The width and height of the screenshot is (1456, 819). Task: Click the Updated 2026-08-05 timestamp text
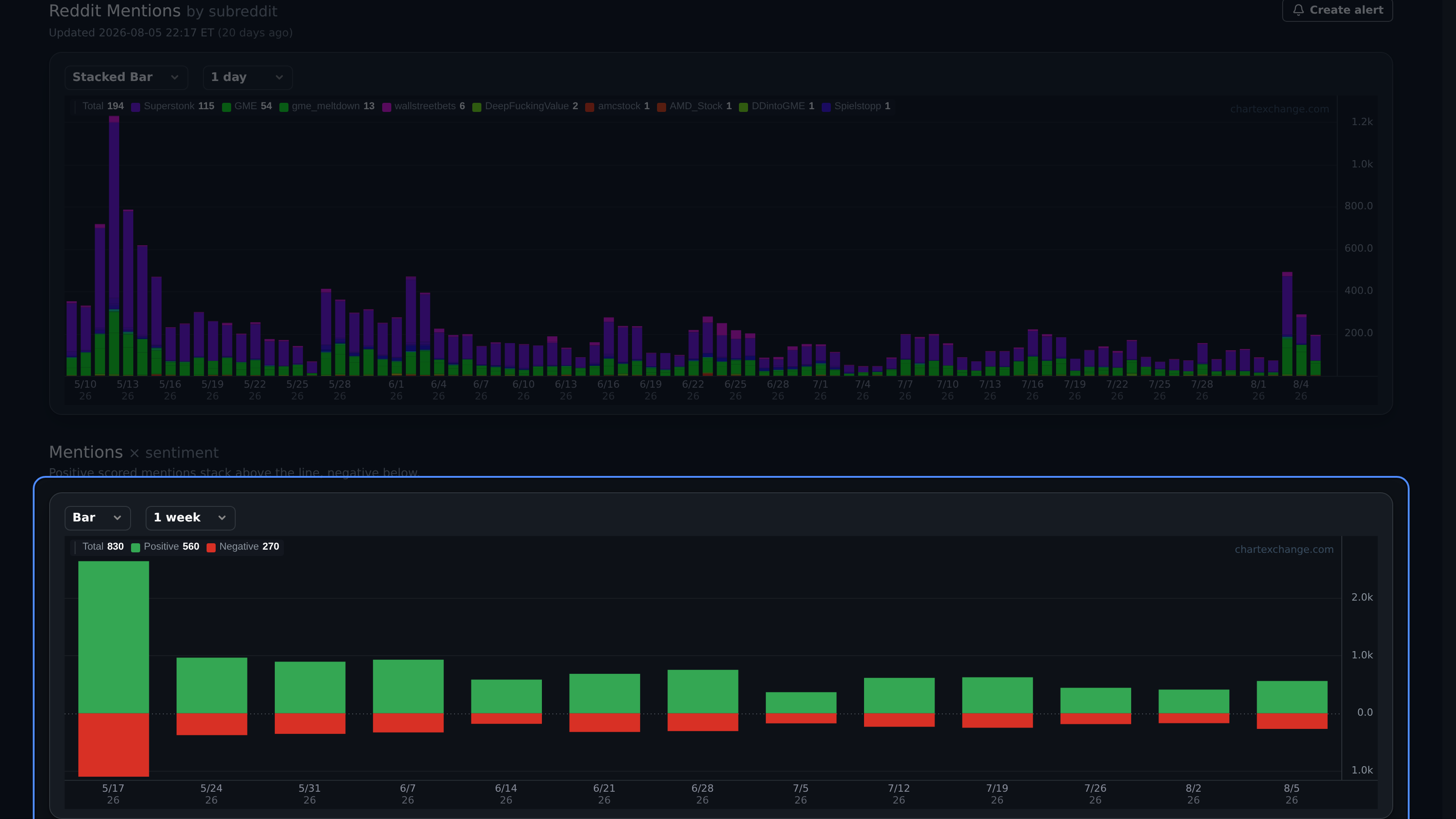[171, 33]
